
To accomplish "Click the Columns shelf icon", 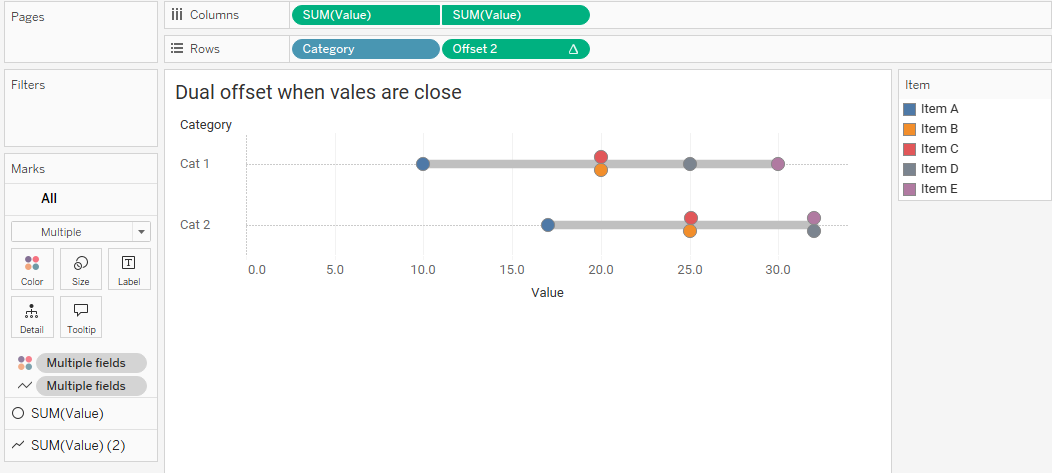I will point(177,15).
